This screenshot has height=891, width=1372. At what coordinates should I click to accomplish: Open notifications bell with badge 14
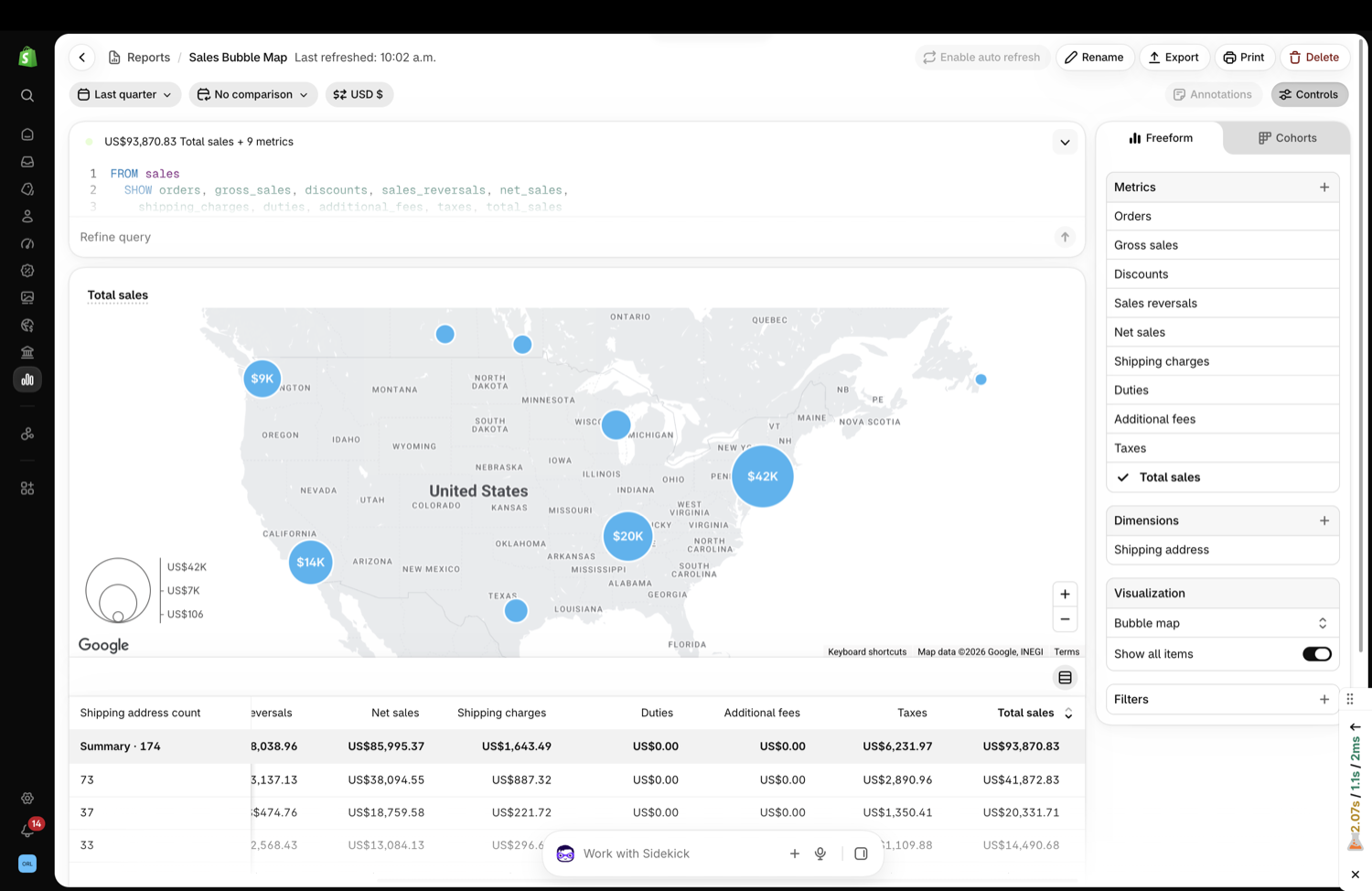coord(27,830)
